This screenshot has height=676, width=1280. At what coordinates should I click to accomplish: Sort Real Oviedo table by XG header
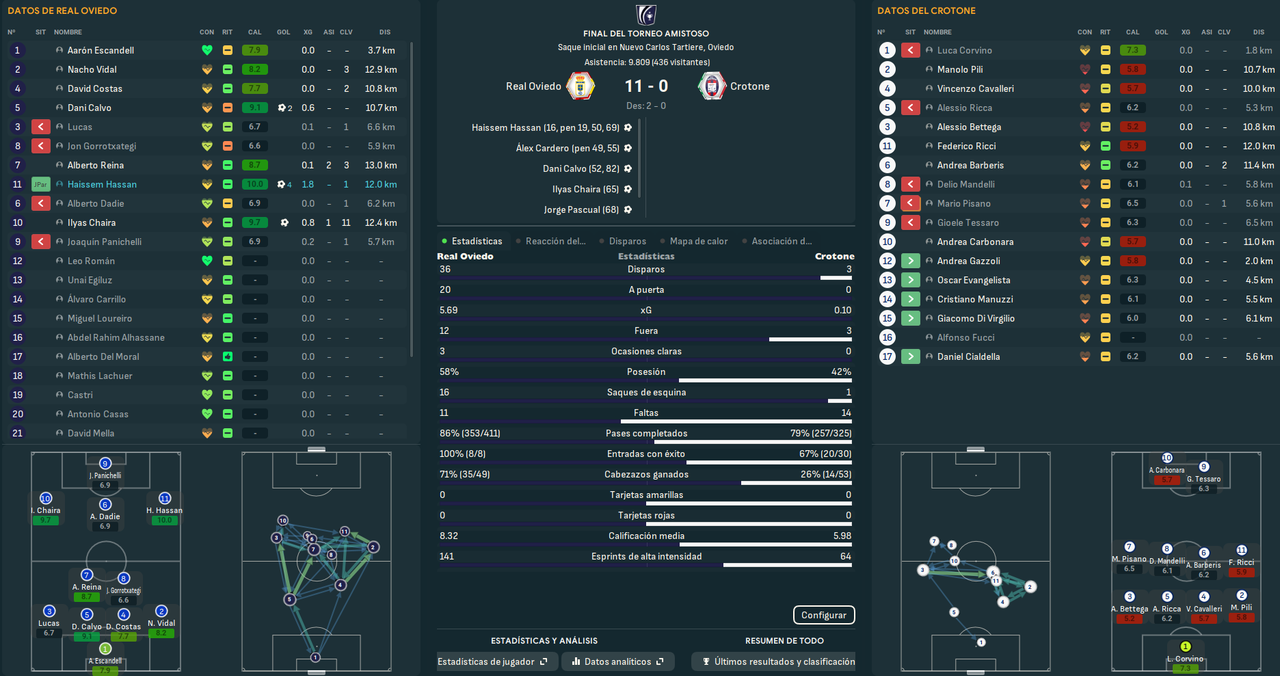308,32
